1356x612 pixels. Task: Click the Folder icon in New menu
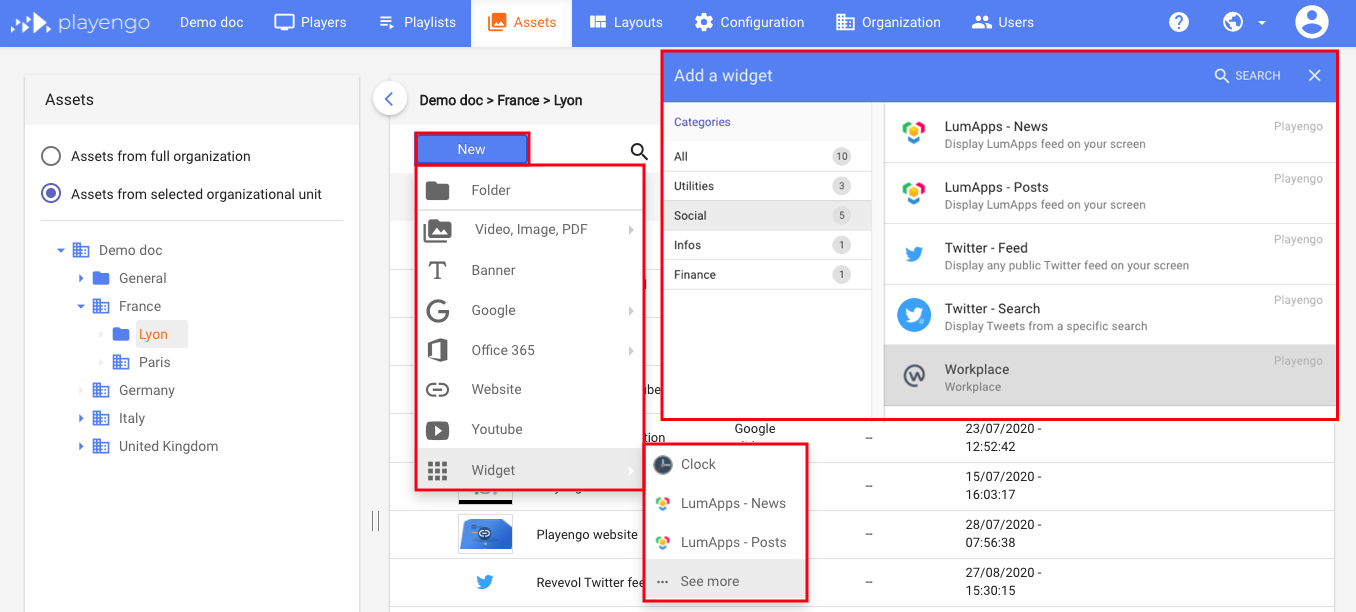click(x=437, y=190)
